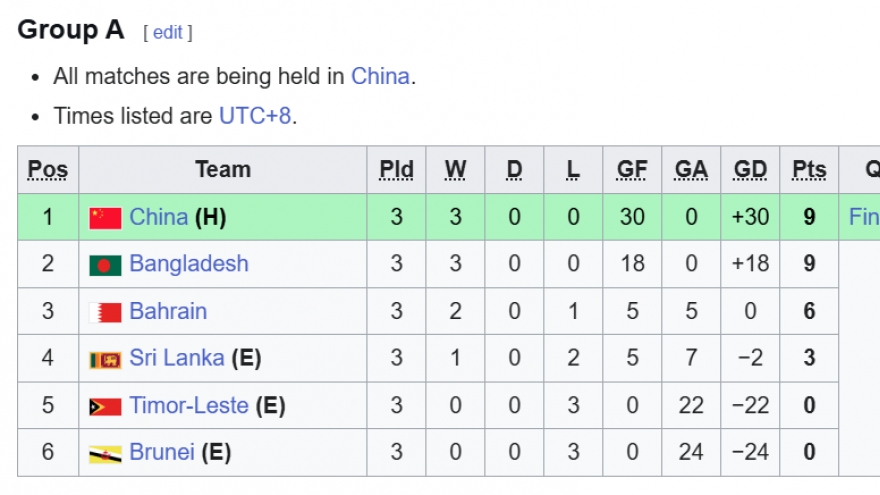Click the Bangladesh flag icon

[105, 265]
